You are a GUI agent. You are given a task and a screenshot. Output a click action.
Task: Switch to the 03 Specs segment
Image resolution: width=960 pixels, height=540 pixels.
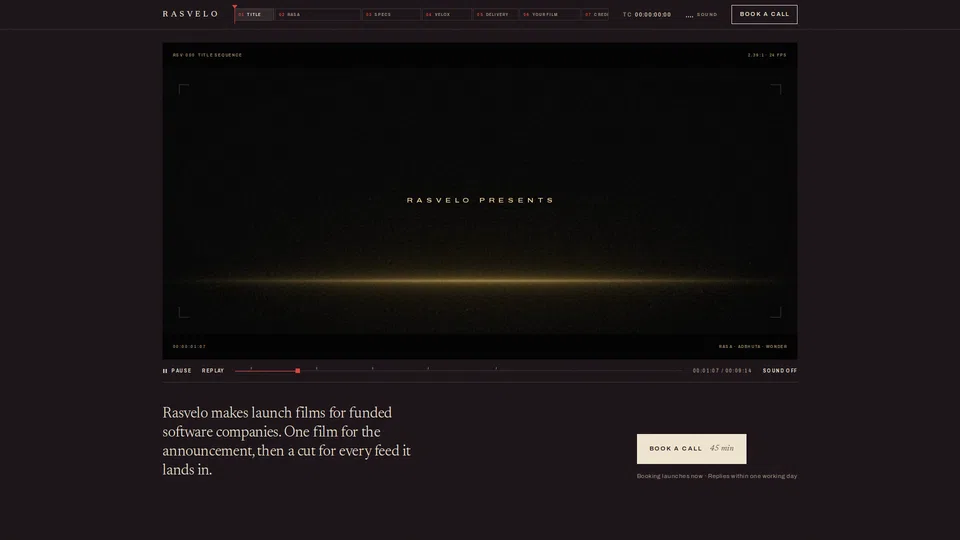pyautogui.click(x=391, y=14)
